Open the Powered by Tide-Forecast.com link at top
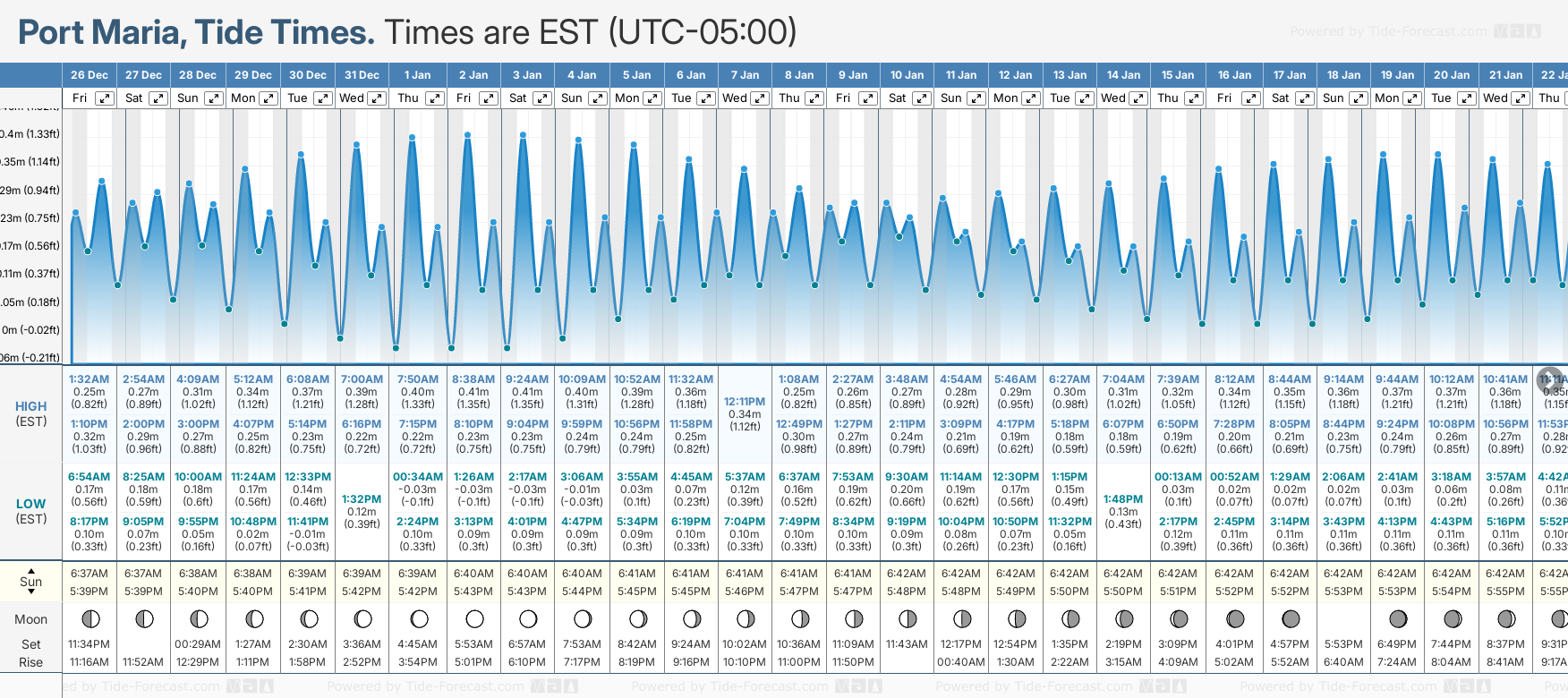This screenshot has width=1568, height=698. 1388,31
